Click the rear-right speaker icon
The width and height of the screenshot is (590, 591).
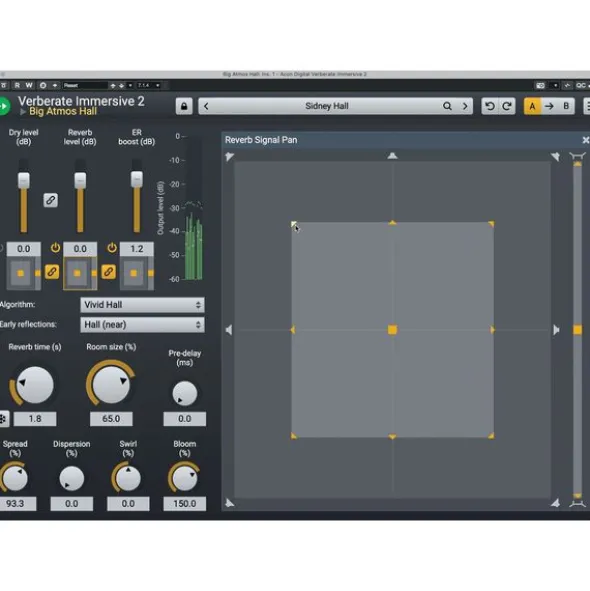coord(555,503)
